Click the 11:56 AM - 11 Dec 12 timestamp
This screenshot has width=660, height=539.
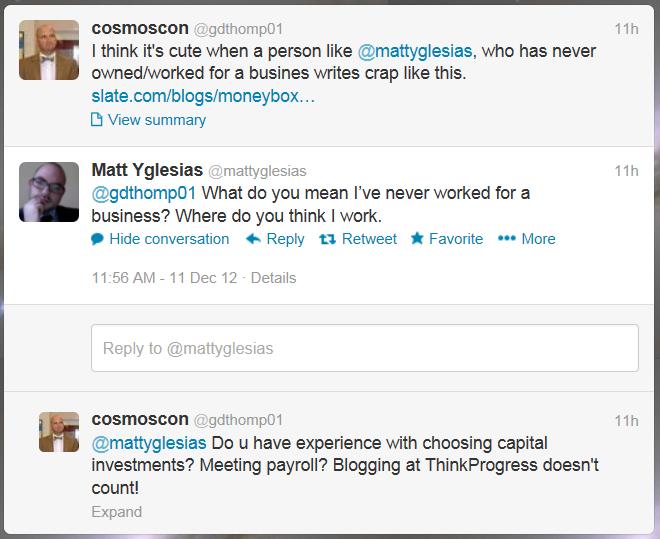[x=164, y=277]
